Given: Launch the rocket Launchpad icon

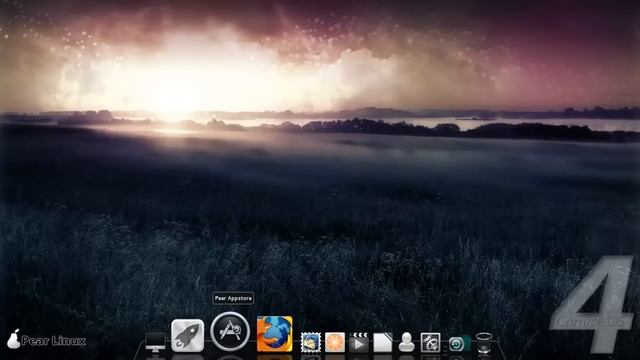Looking at the screenshot, I should point(187,336).
